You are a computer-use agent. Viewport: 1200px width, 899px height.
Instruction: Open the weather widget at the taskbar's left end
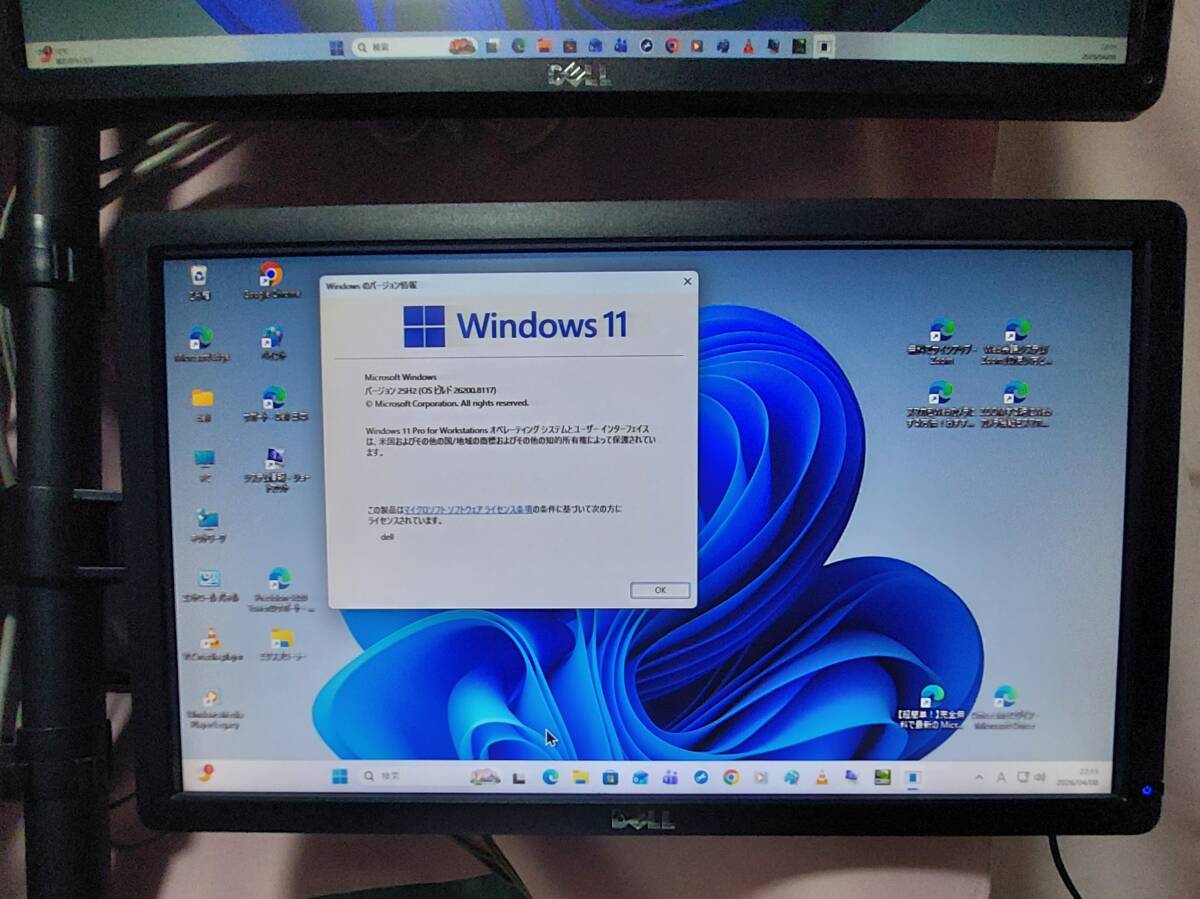(x=205, y=774)
